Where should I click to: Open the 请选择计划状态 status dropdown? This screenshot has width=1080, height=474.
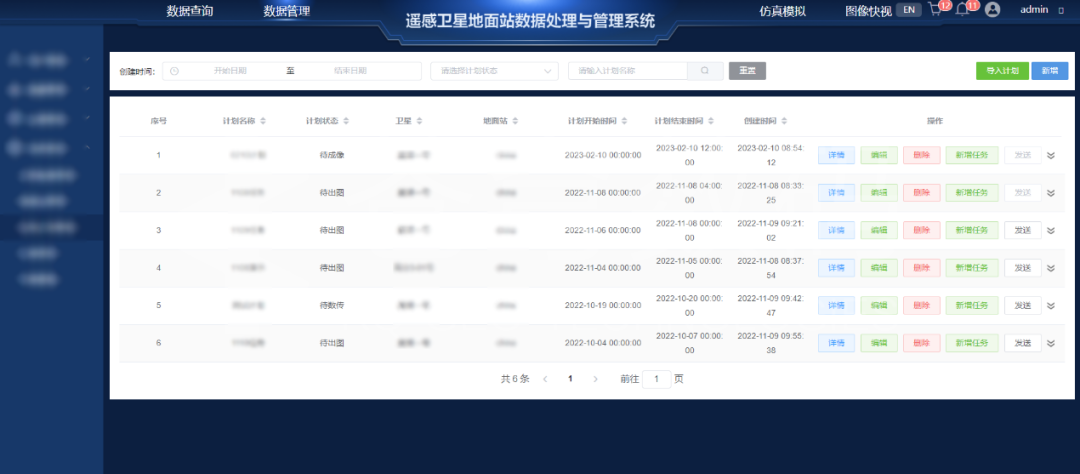494,71
